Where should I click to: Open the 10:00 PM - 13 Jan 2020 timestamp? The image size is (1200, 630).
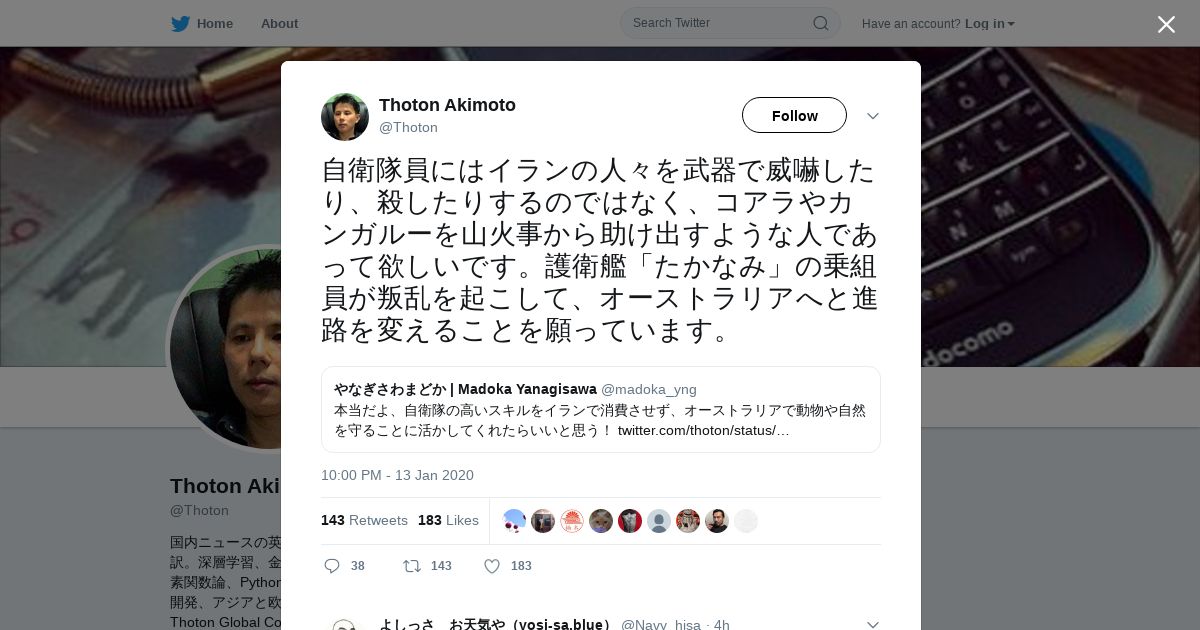coord(397,475)
